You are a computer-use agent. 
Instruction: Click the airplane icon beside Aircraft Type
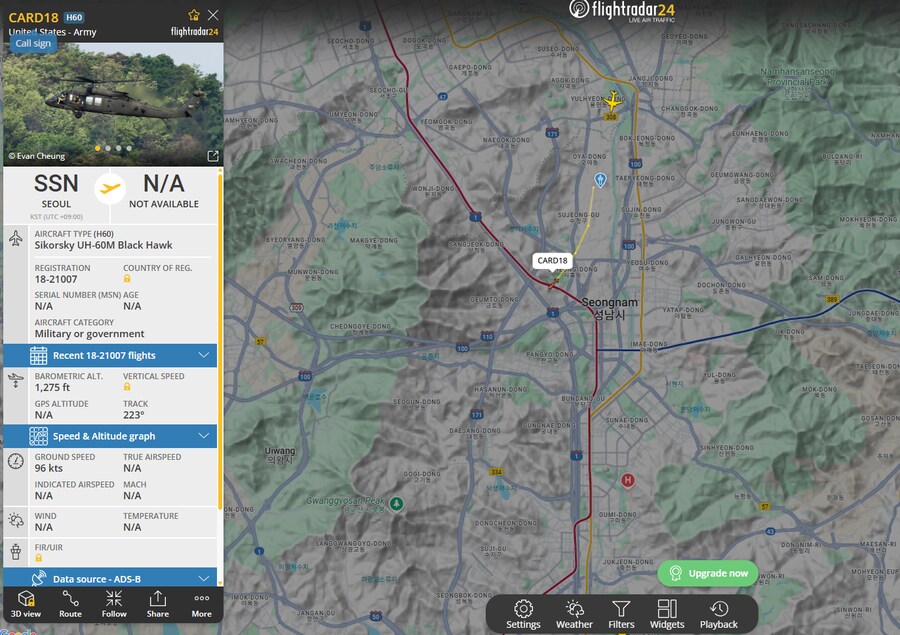16,238
